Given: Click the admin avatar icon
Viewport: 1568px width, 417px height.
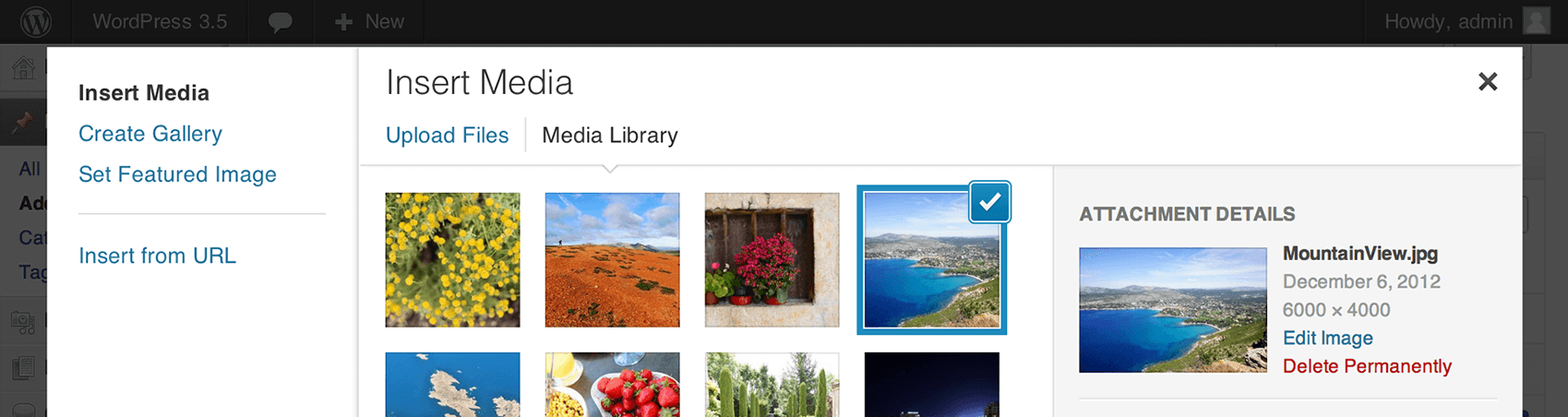Looking at the screenshot, I should click(x=1537, y=21).
